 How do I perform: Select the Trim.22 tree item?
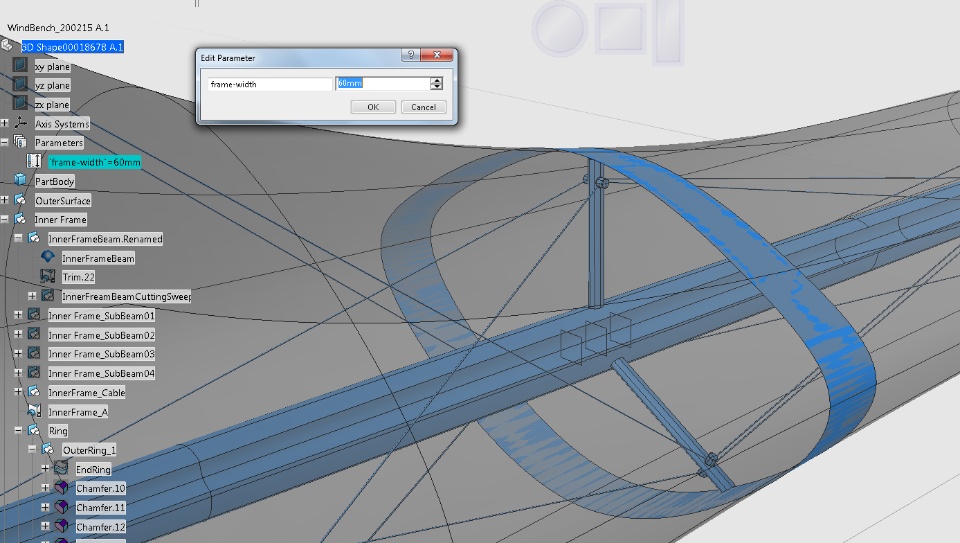(78, 277)
